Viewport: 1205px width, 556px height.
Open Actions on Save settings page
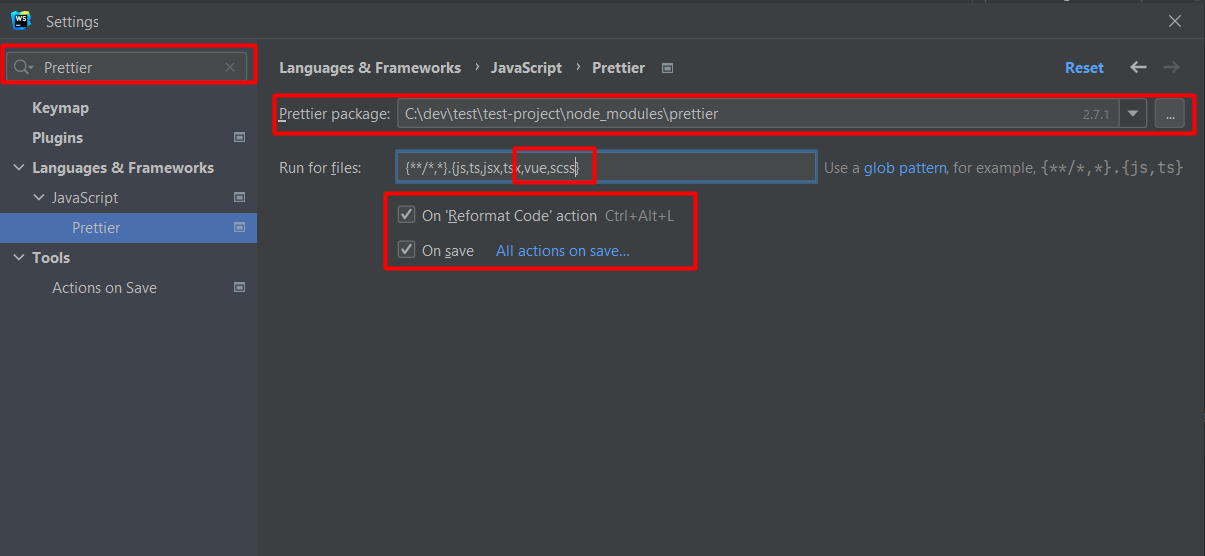[104, 288]
